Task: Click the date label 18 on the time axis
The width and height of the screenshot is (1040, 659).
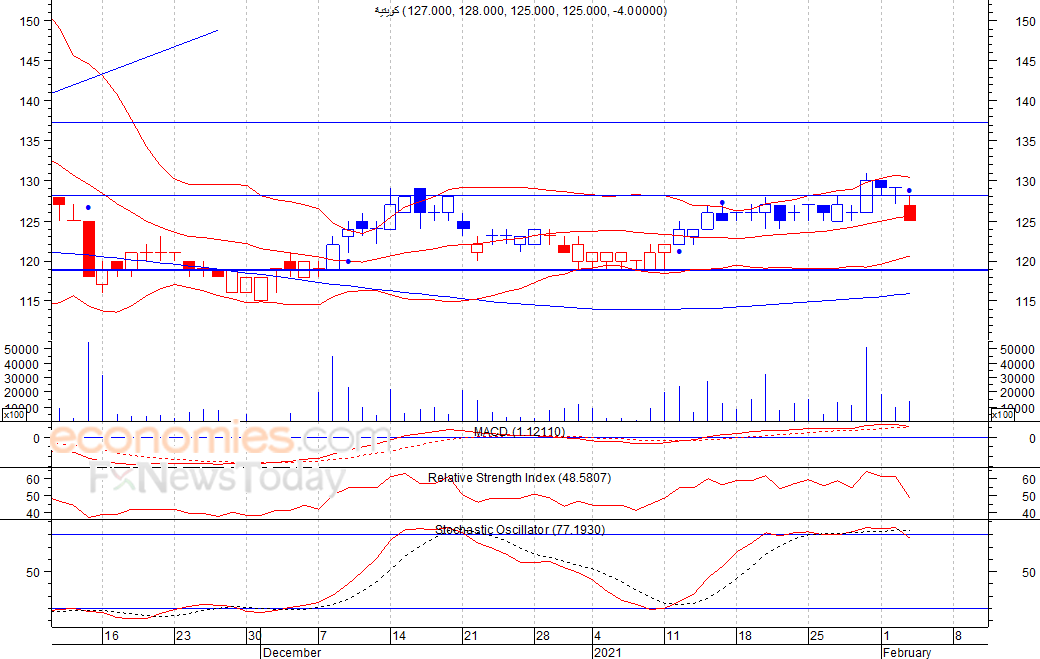Action: 745,636
